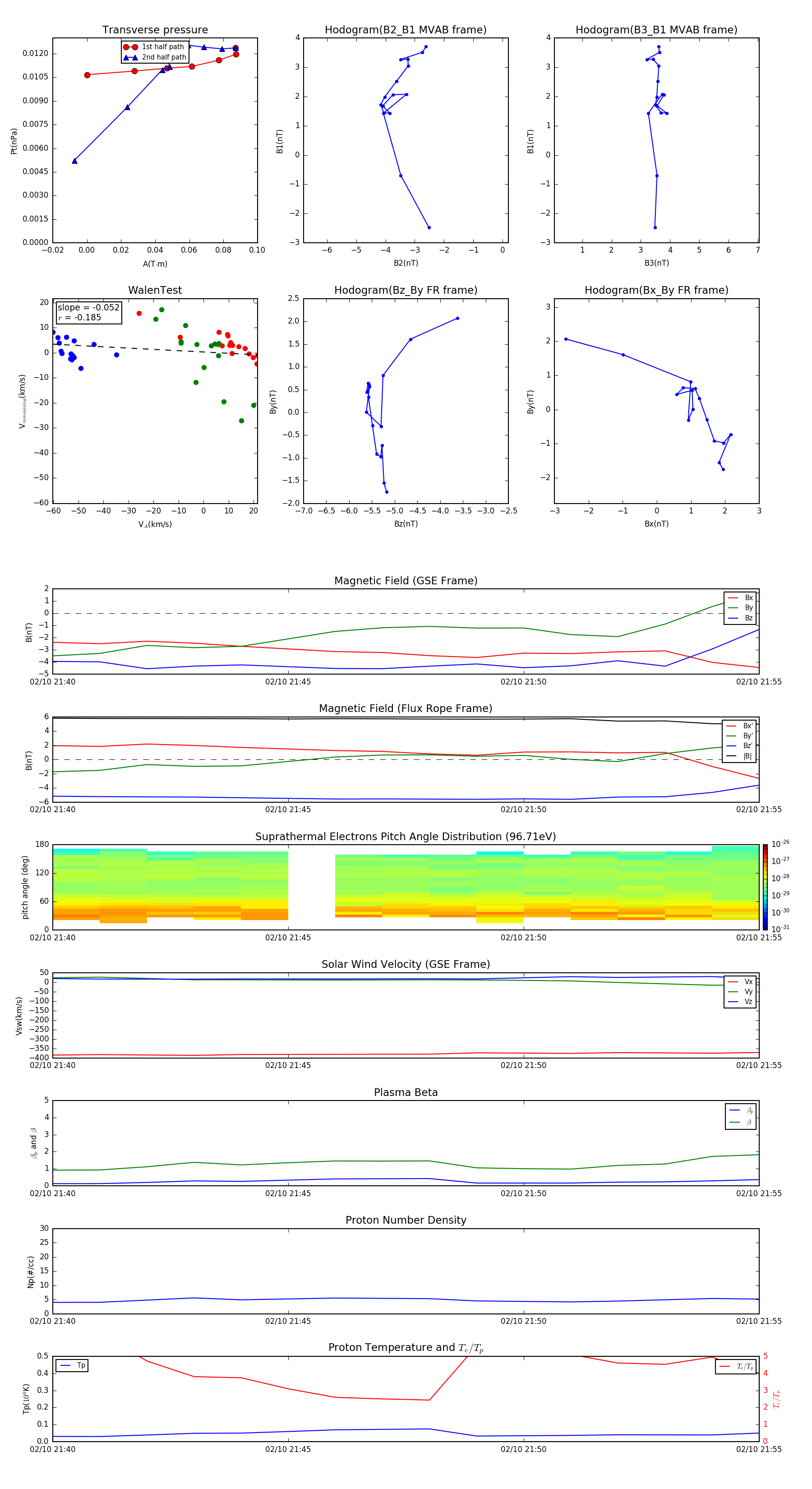Click the 'B2(nT)' axis label
Viewport: 812px width, 1489px height.
pos(406,263)
